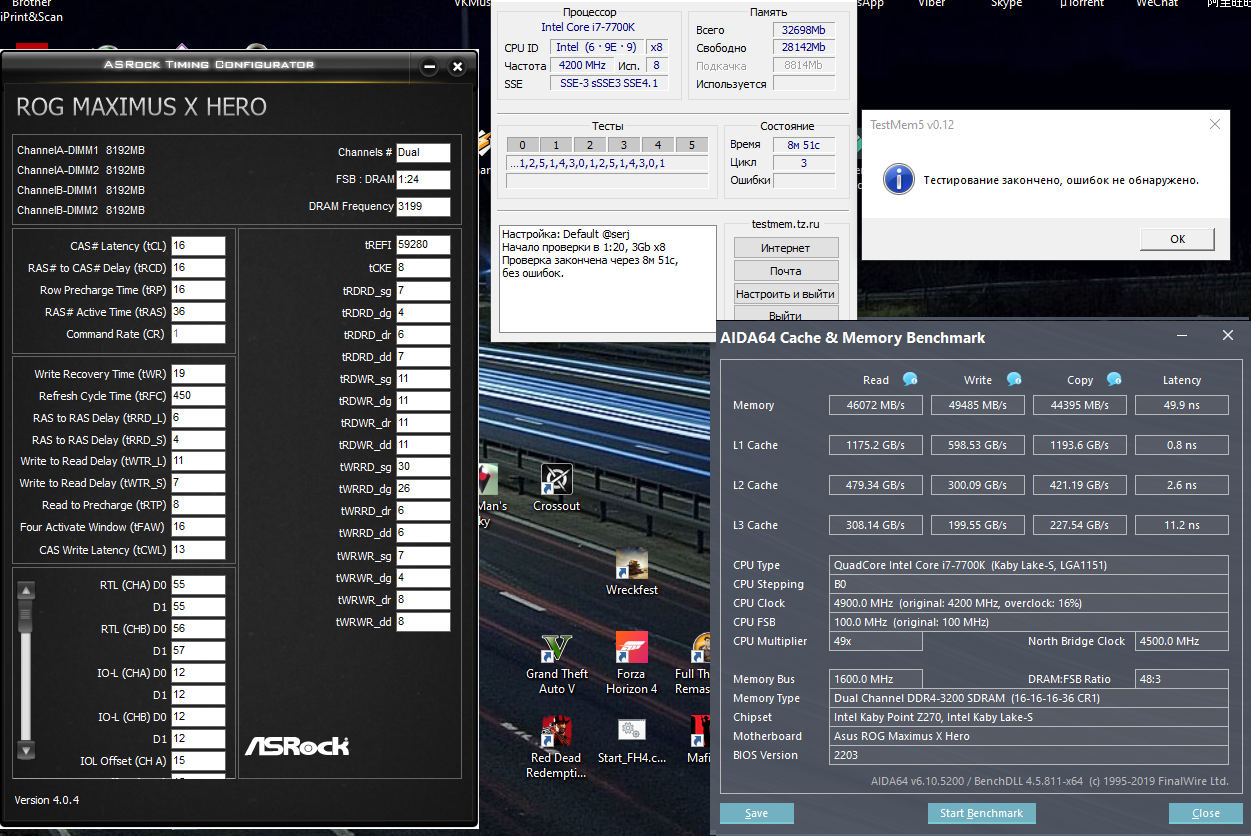Open Grand Theft Auto V shortcut
The image size is (1251, 836).
(557, 664)
